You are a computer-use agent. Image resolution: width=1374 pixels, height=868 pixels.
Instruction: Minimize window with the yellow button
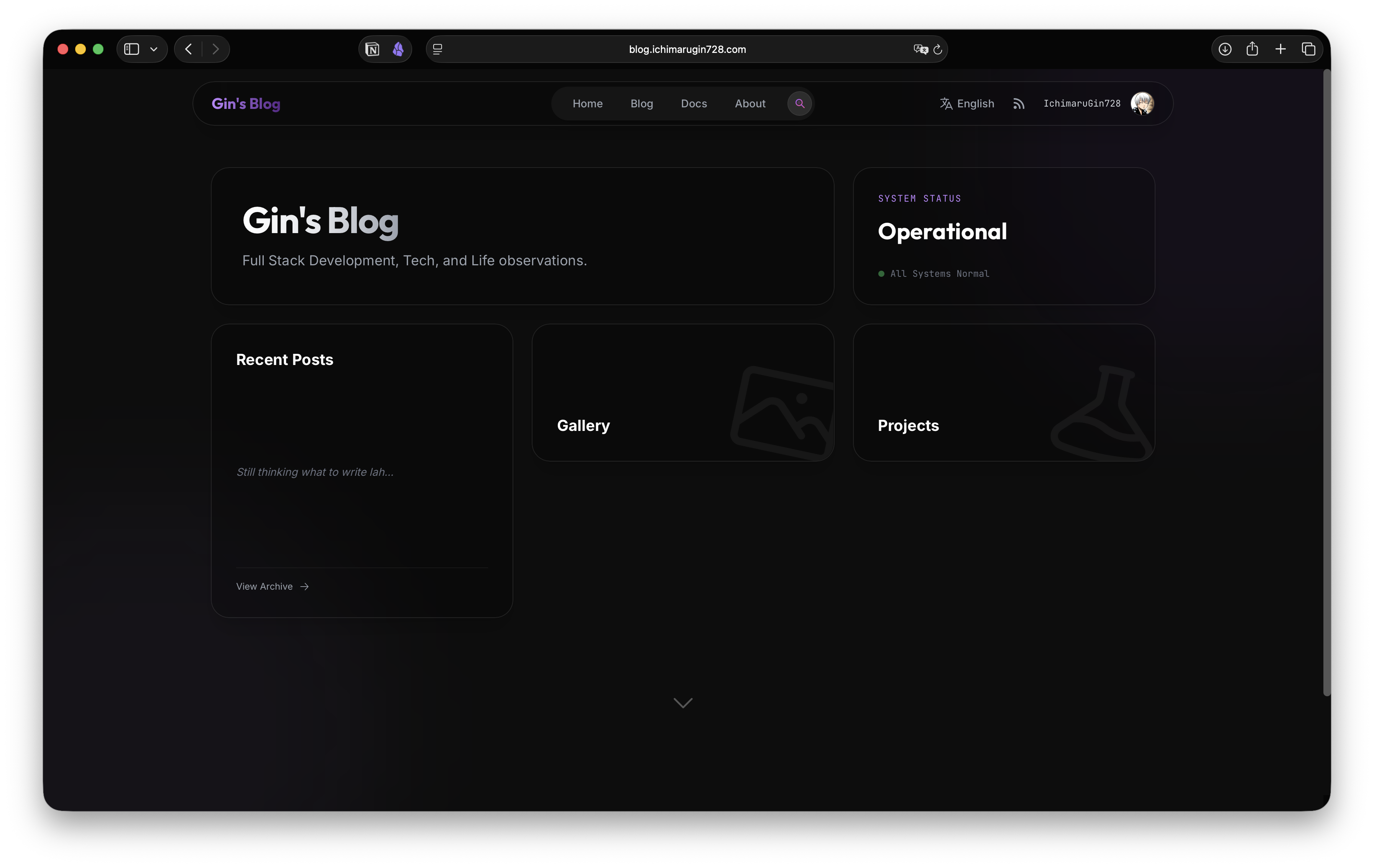click(81, 49)
